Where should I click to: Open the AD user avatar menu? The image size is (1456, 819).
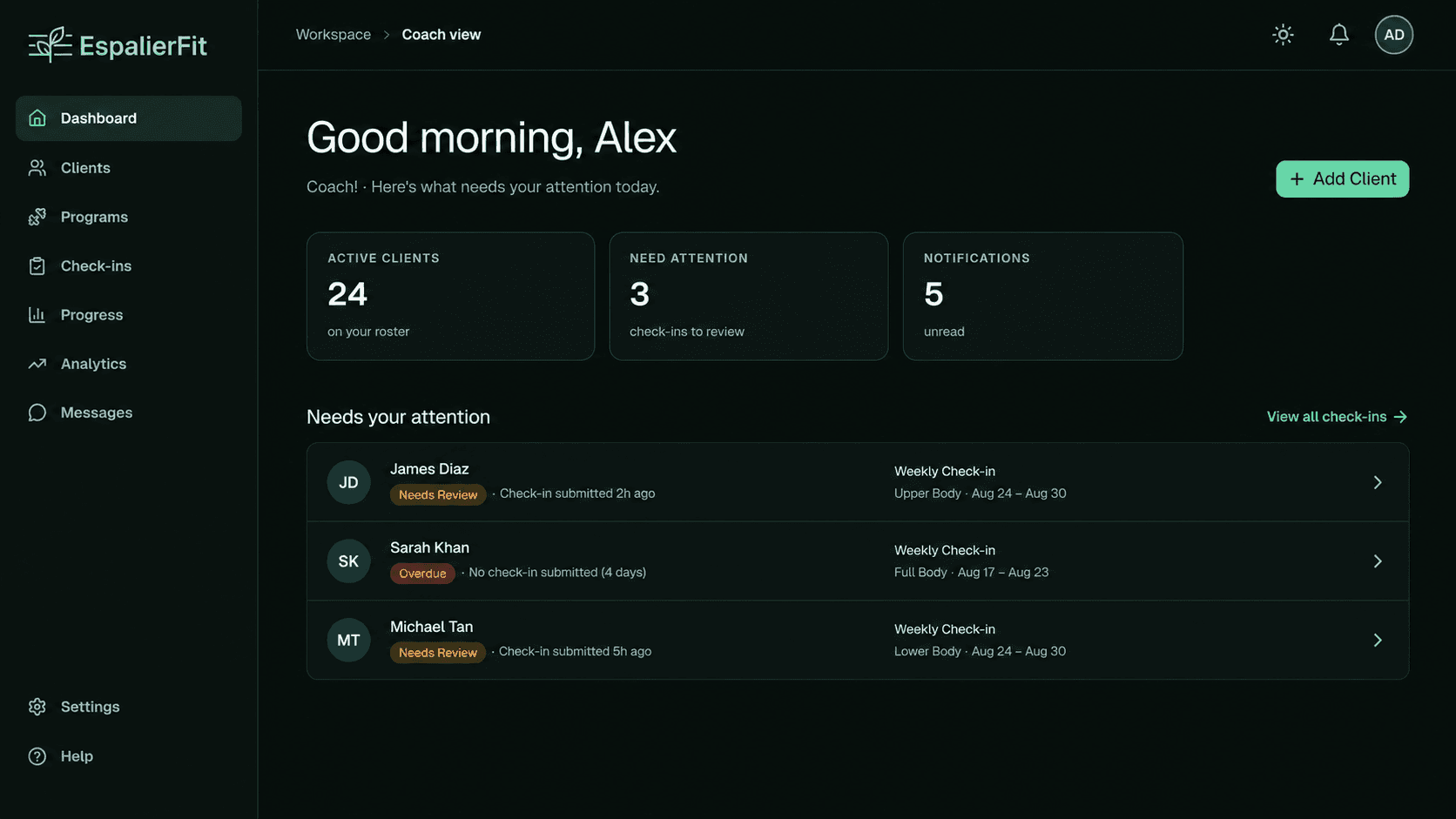click(1393, 35)
